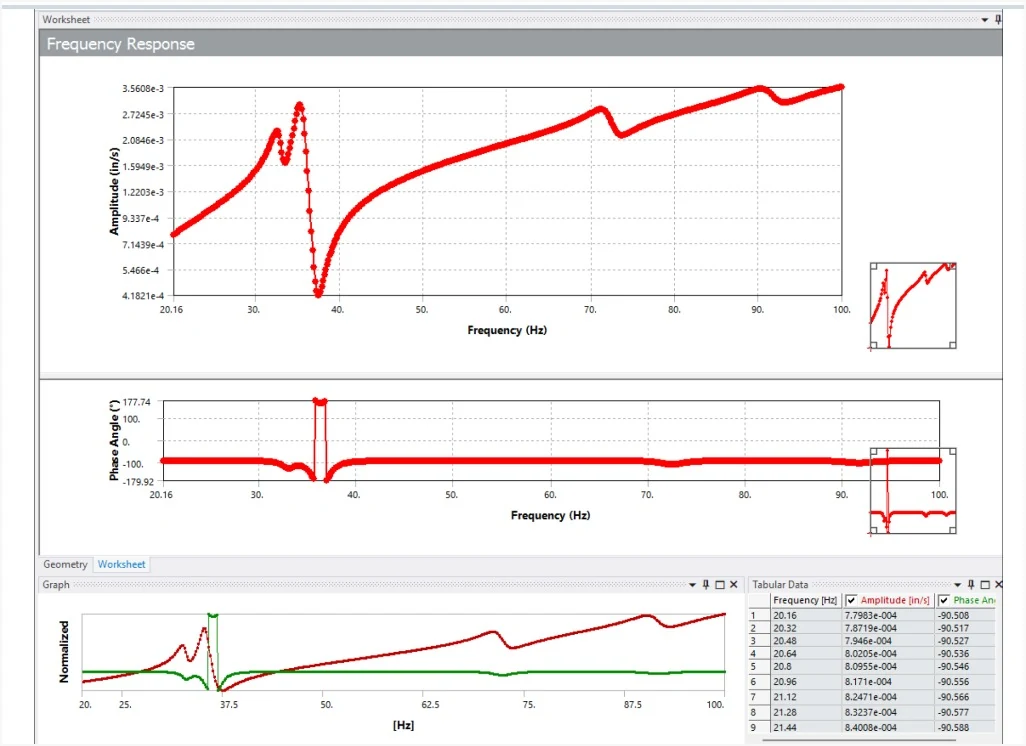Select amplitude cell 8.0205e-004
The width and height of the screenshot is (1026, 746).
pyautogui.click(x=888, y=654)
